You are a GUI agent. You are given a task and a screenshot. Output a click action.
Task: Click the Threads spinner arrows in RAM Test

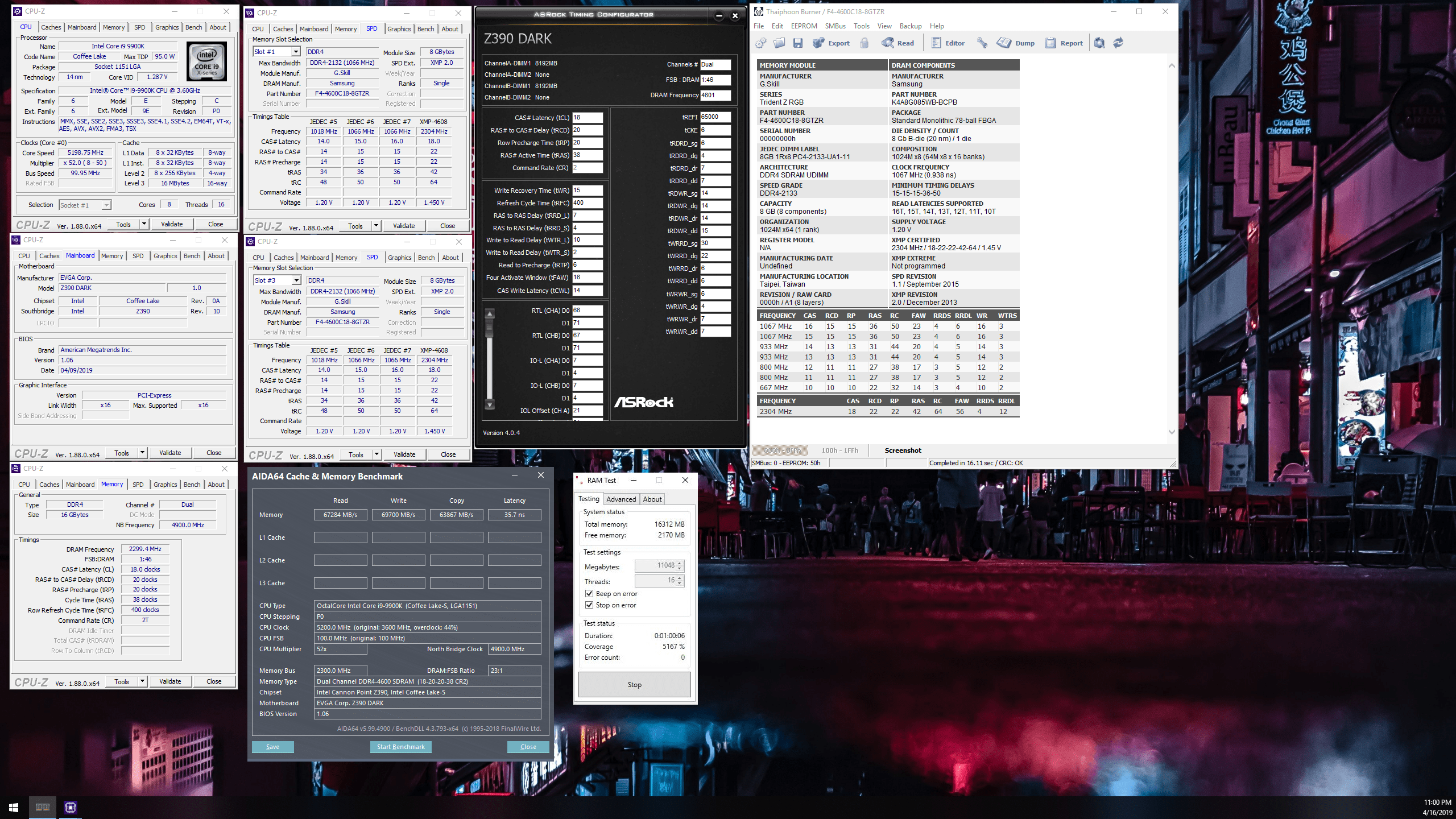[680, 581]
